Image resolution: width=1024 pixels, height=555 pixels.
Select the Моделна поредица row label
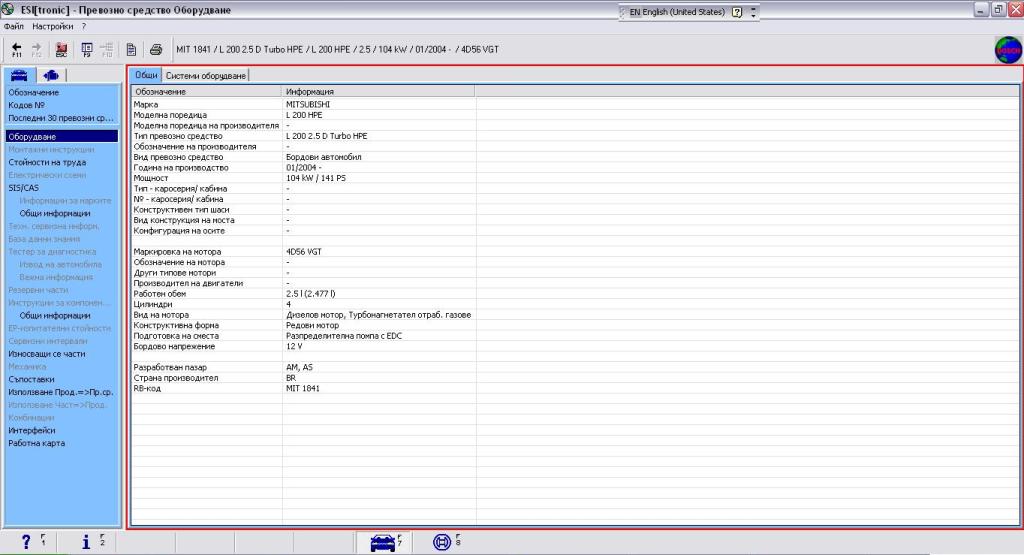pyautogui.click(x=170, y=115)
